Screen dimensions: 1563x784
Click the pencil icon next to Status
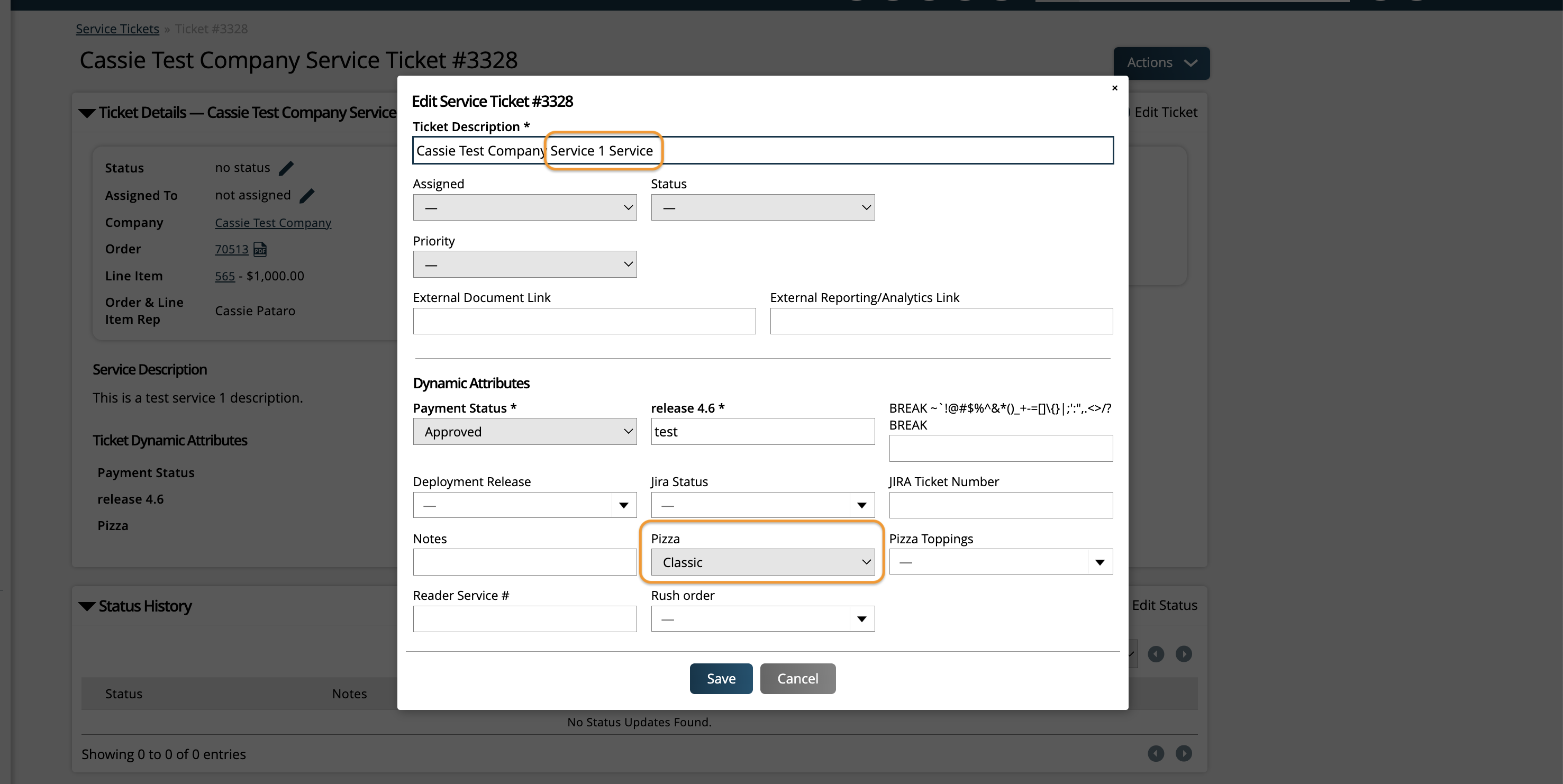(286, 168)
